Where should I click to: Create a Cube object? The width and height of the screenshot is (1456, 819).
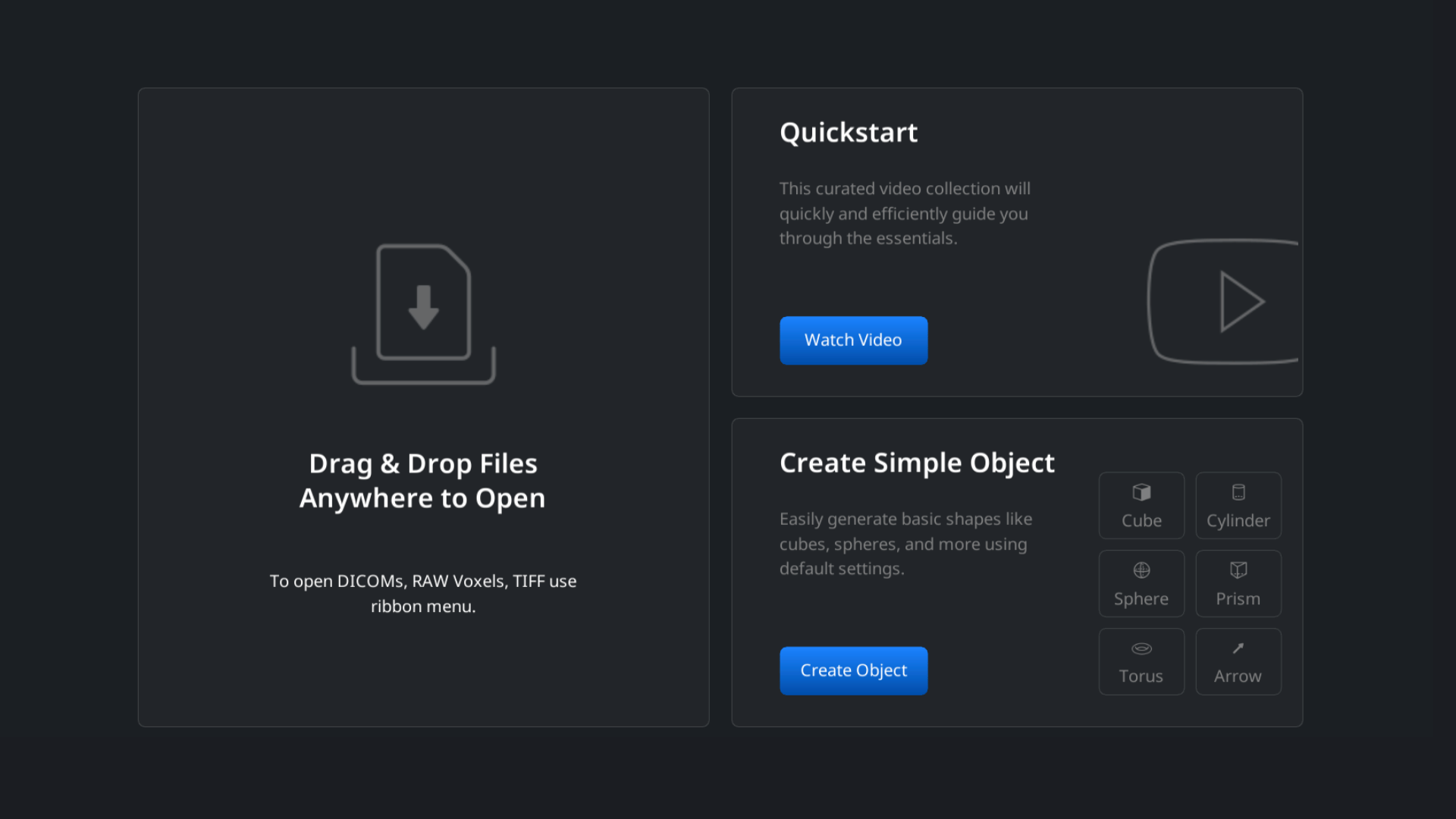1141,506
